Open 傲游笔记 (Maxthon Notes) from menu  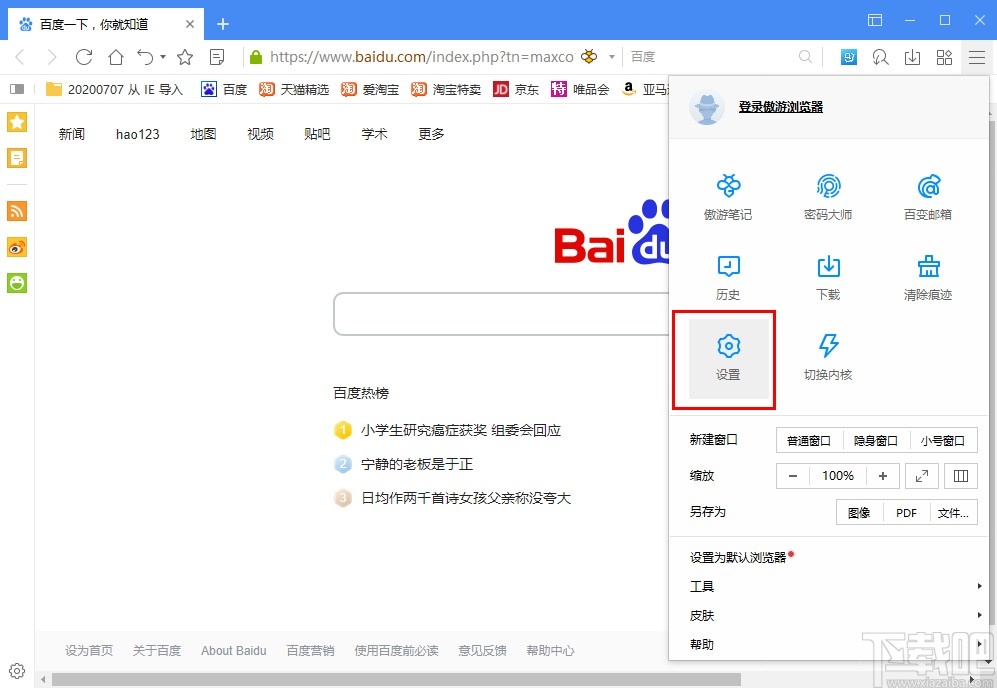[x=728, y=195]
